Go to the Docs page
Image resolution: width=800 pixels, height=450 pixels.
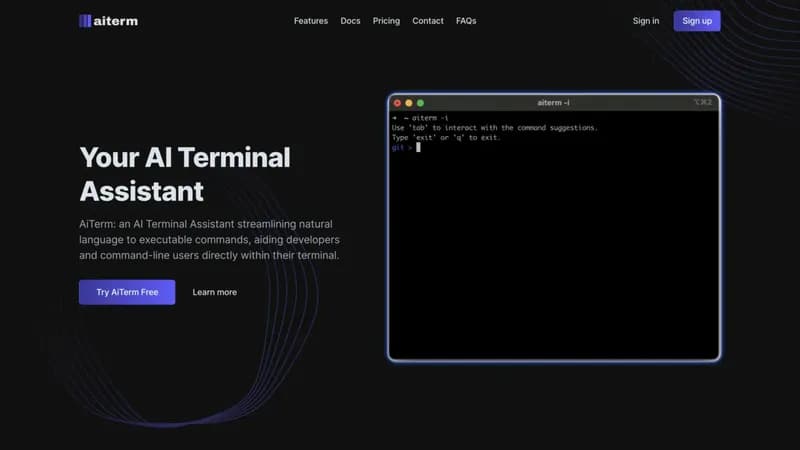click(x=350, y=21)
